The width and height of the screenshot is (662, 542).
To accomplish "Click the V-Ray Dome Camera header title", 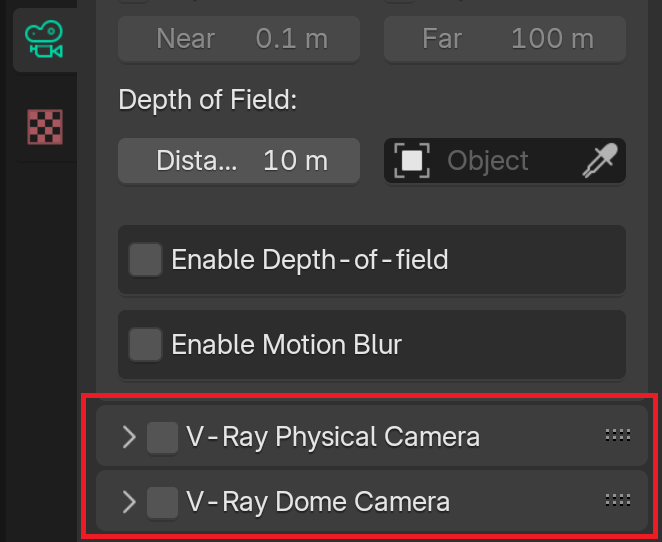I will [318, 502].
